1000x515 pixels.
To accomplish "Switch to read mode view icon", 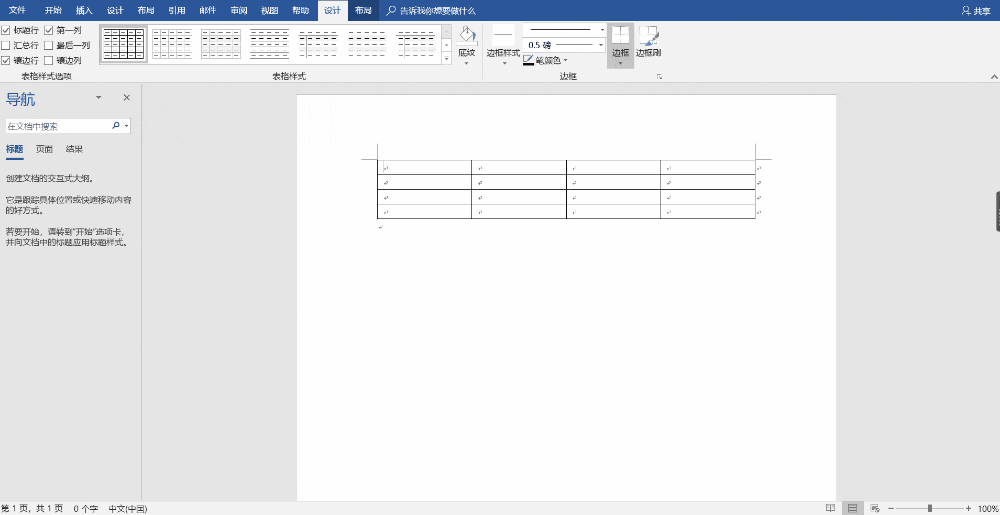I will tap(830, 508).
